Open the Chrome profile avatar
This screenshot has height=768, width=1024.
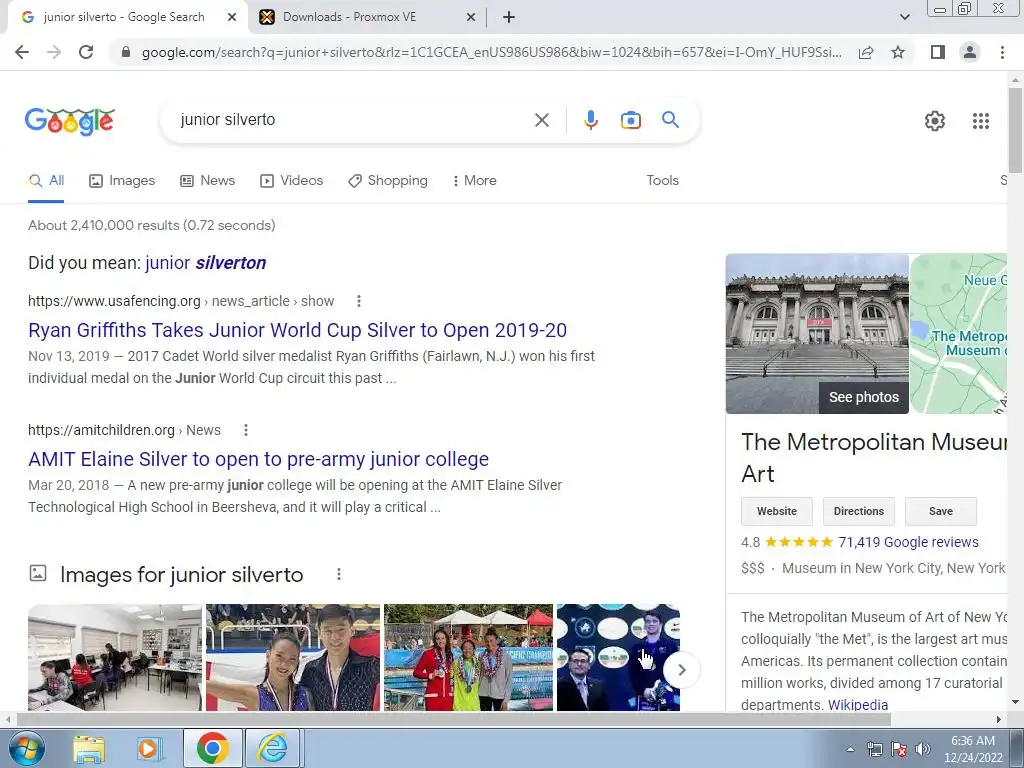[970, 52]
